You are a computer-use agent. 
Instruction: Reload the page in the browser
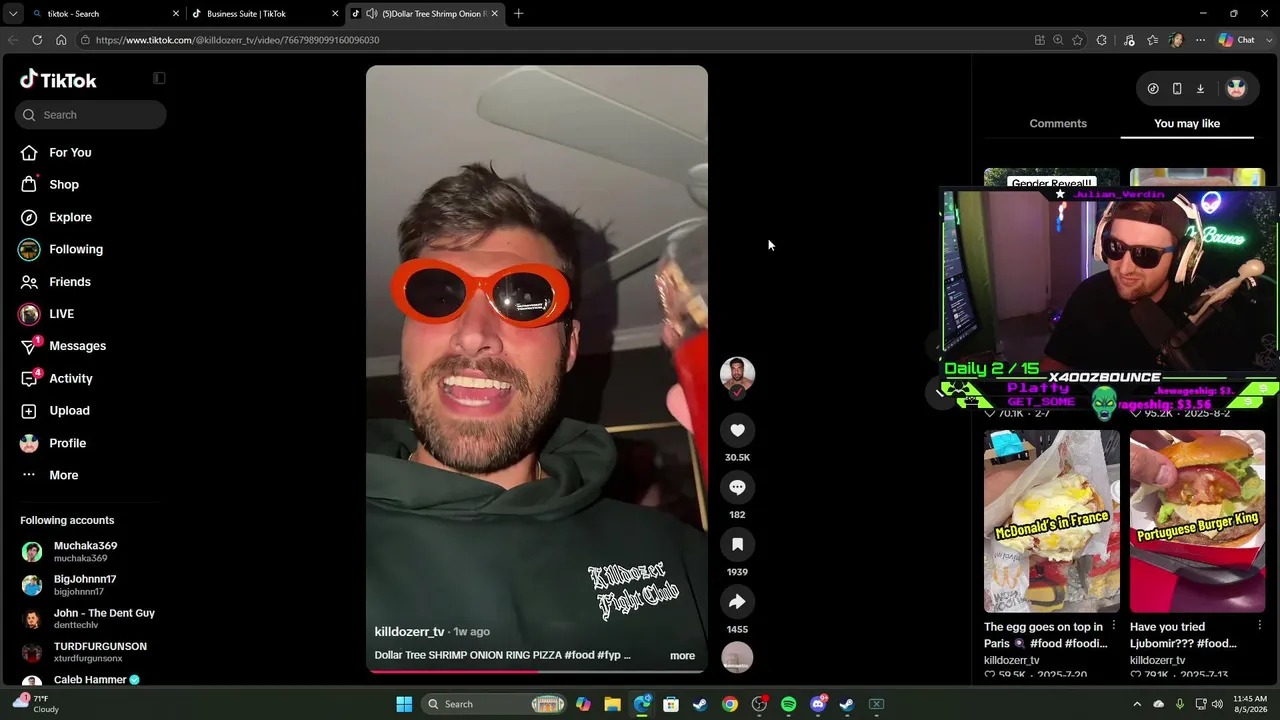(x=37, y=40)
